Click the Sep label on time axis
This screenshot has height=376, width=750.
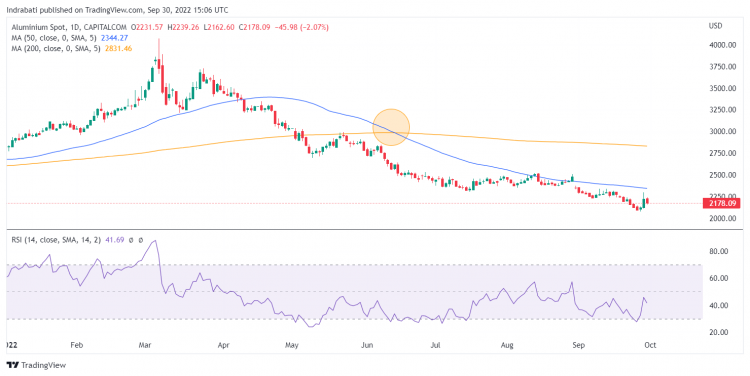tap(580, 345)
